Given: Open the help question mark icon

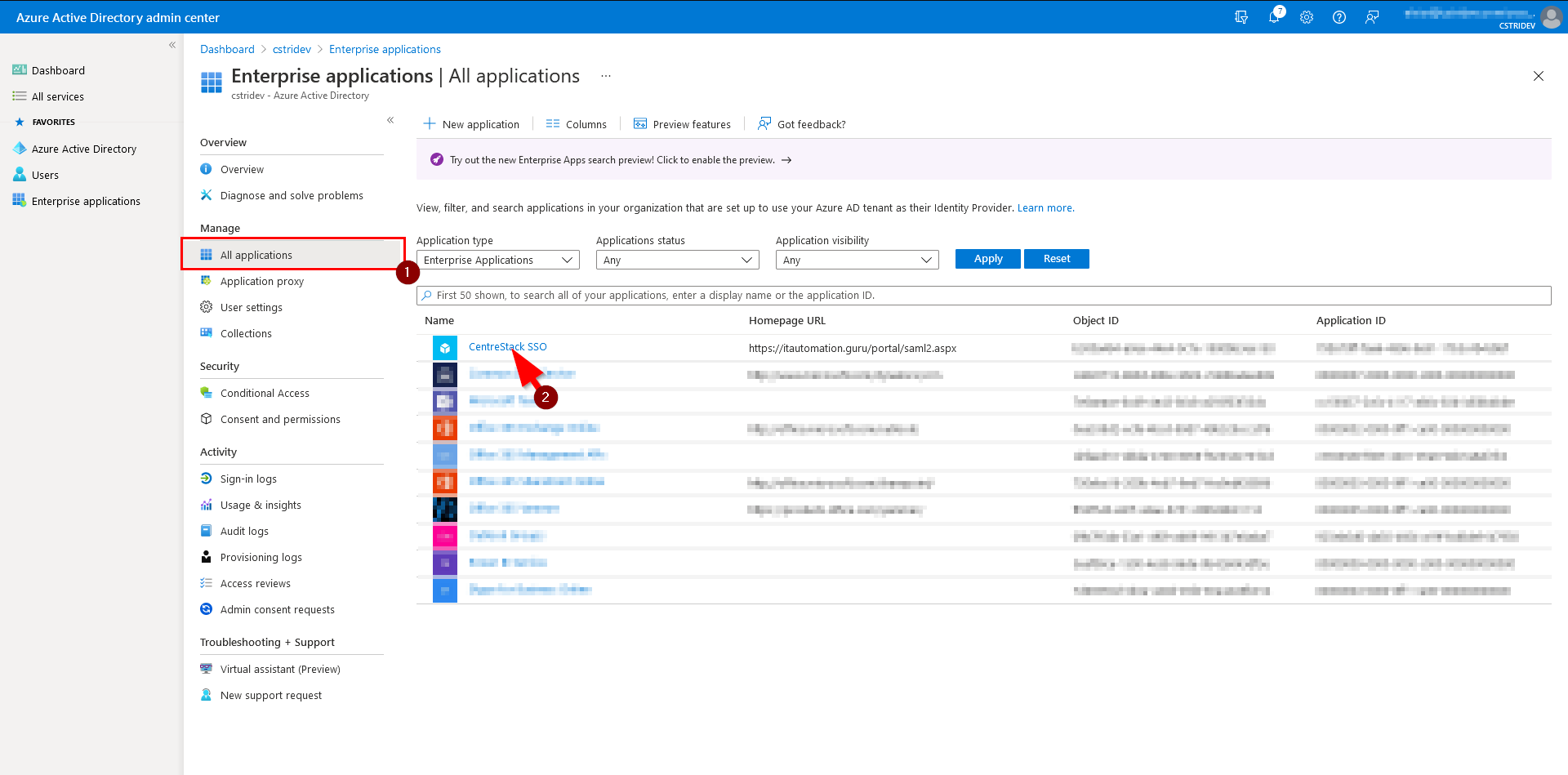Looking at the screenshot, I should point(1339,17).
